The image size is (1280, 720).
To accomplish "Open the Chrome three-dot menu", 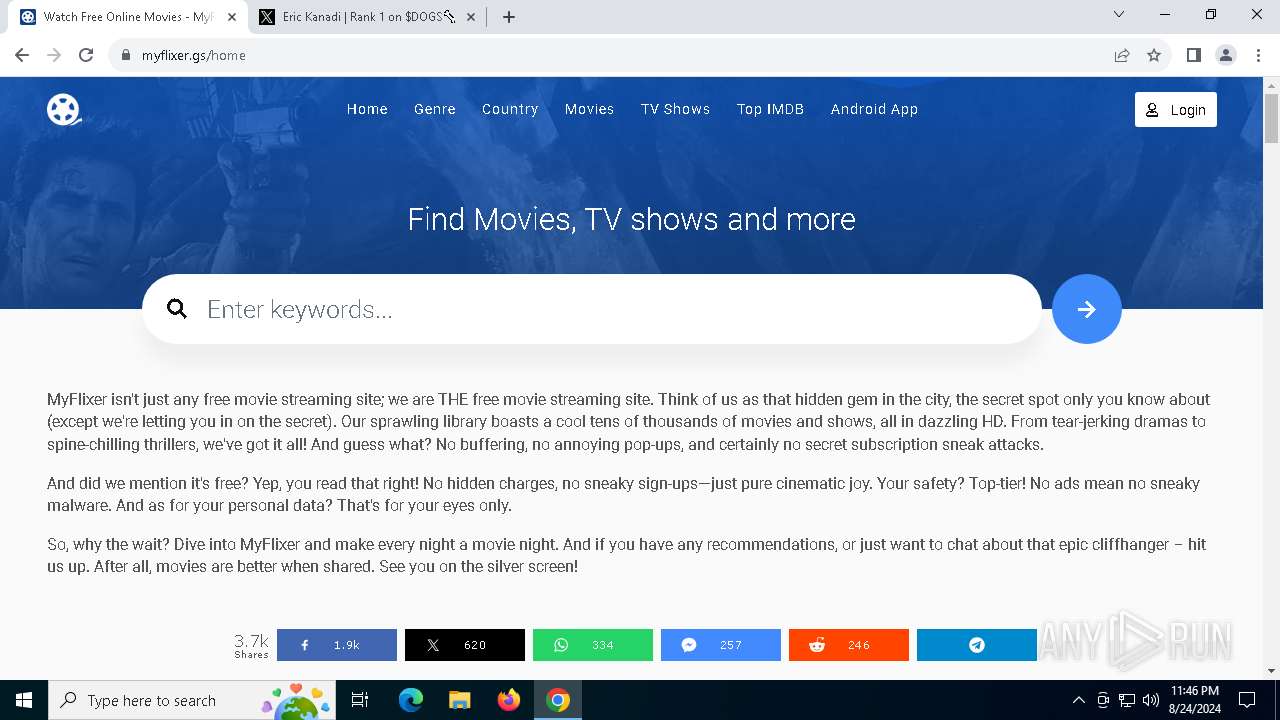I will pyautogui.click(x=1258, y=55).
